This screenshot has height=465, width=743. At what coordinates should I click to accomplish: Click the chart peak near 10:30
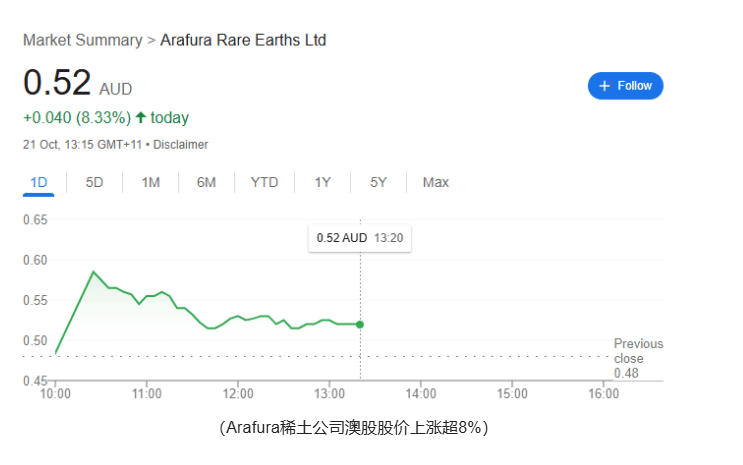(x=93, y=271)
